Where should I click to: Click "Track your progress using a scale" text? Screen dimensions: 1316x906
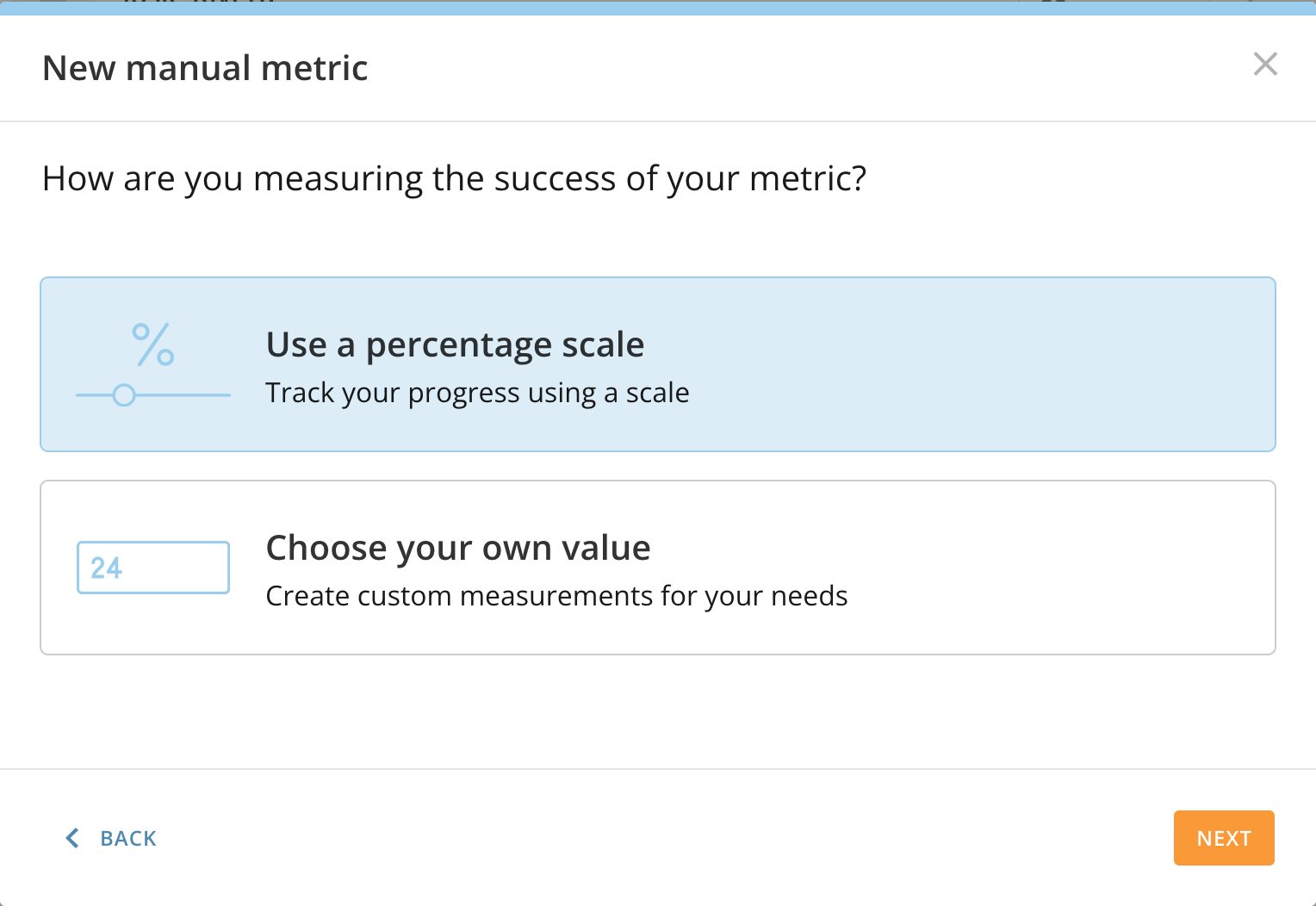click(477, 393)
